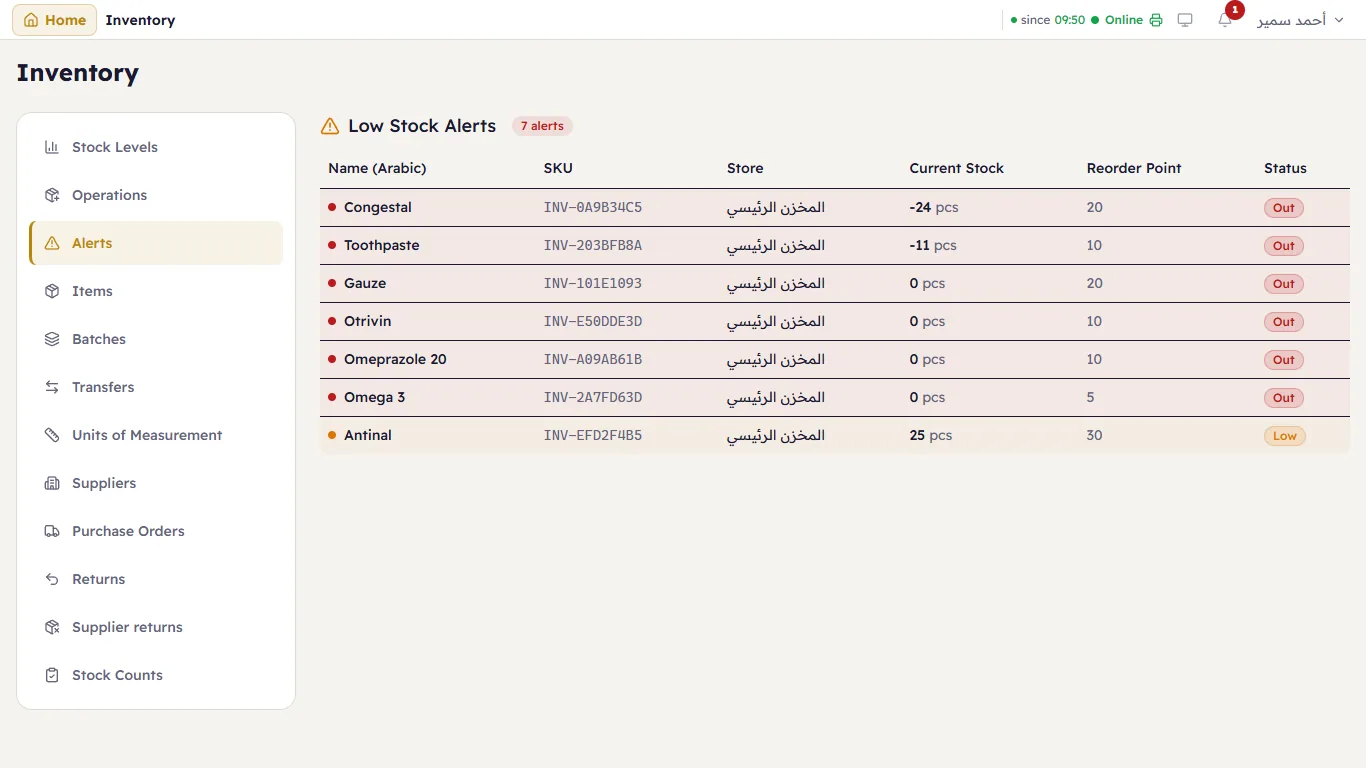Click the Inventory breadcrumb label
Screen dimensions: 1366x768
coord(140,20)
